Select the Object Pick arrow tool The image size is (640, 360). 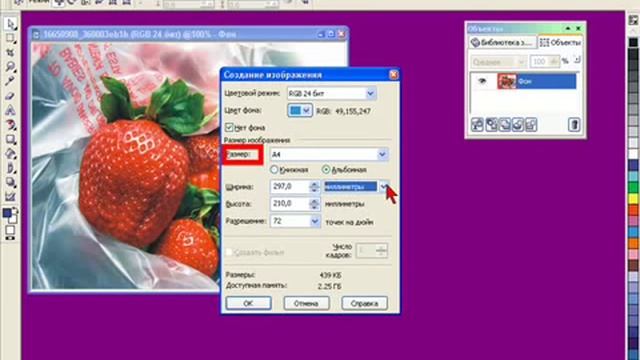(11, 24)
